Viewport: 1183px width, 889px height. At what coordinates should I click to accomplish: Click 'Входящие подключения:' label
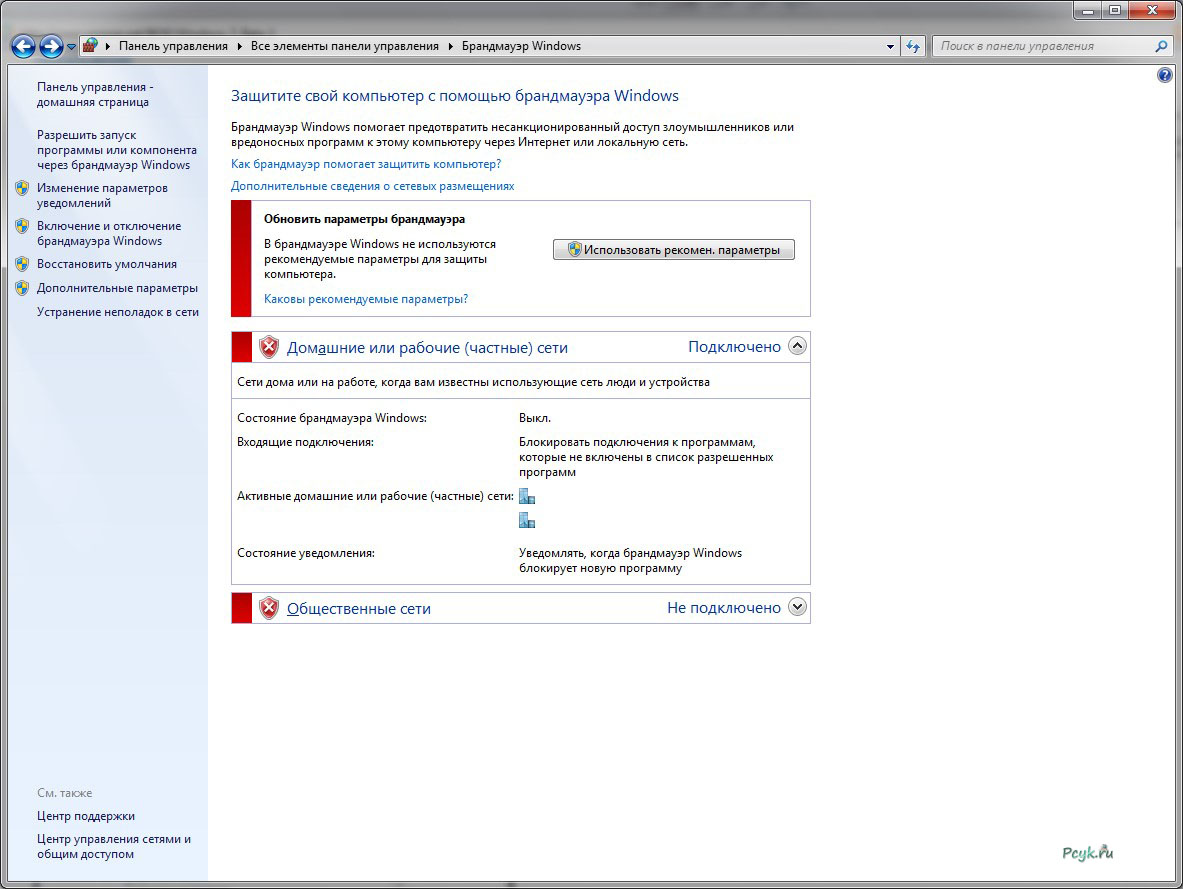click(306, 442)
